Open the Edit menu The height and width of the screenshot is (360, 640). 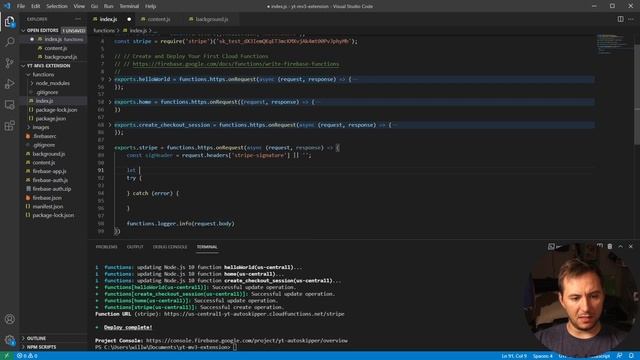[36, 6]
